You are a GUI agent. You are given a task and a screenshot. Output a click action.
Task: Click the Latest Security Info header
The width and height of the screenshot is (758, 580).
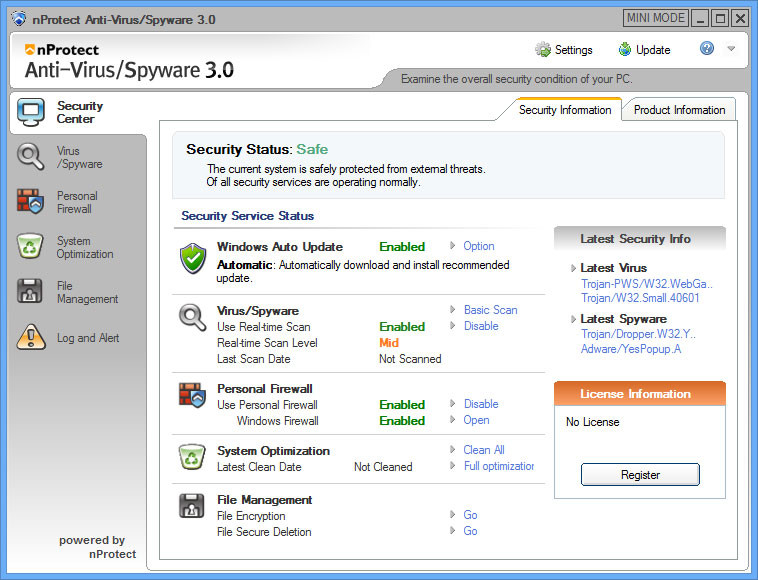640,239
